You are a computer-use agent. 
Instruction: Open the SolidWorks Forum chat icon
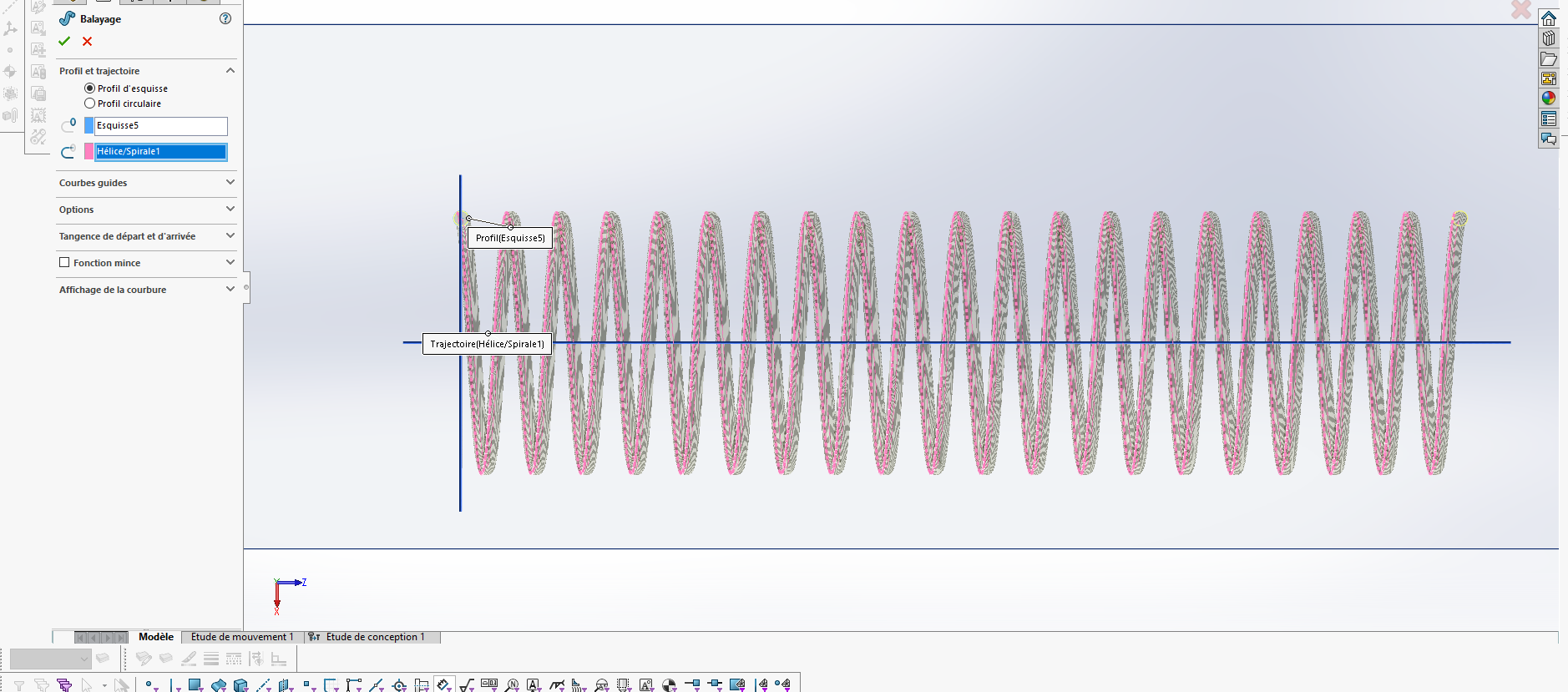(1549, 139)
